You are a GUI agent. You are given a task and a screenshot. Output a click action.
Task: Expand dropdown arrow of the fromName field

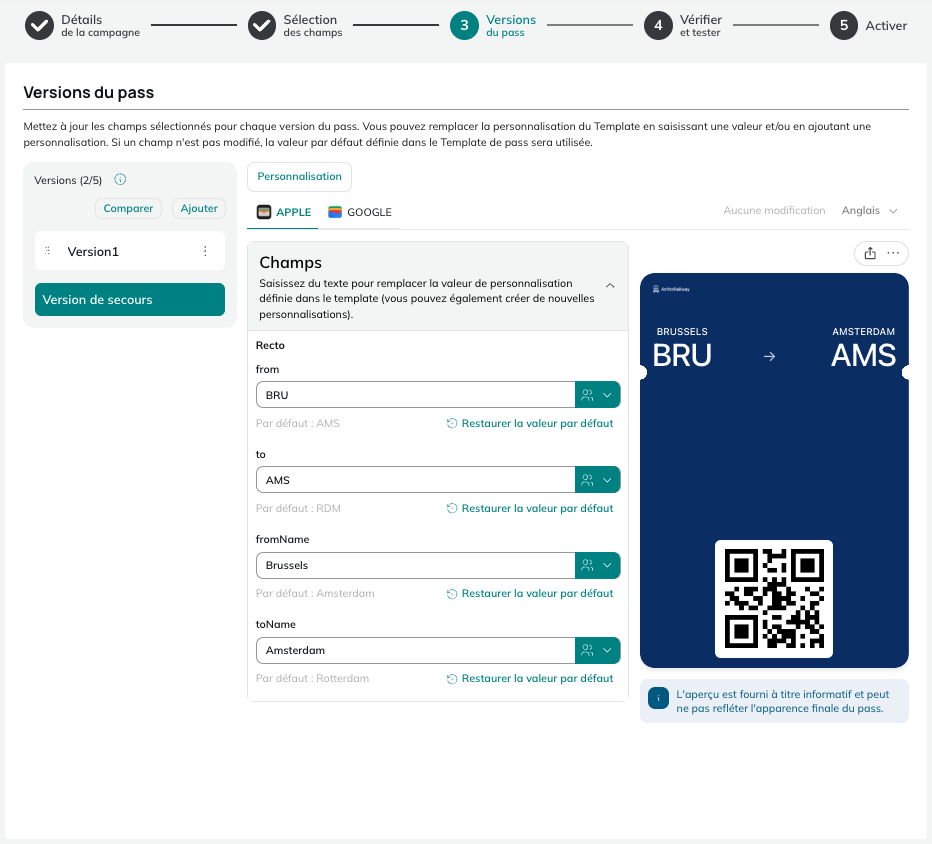tap(607, 565)
